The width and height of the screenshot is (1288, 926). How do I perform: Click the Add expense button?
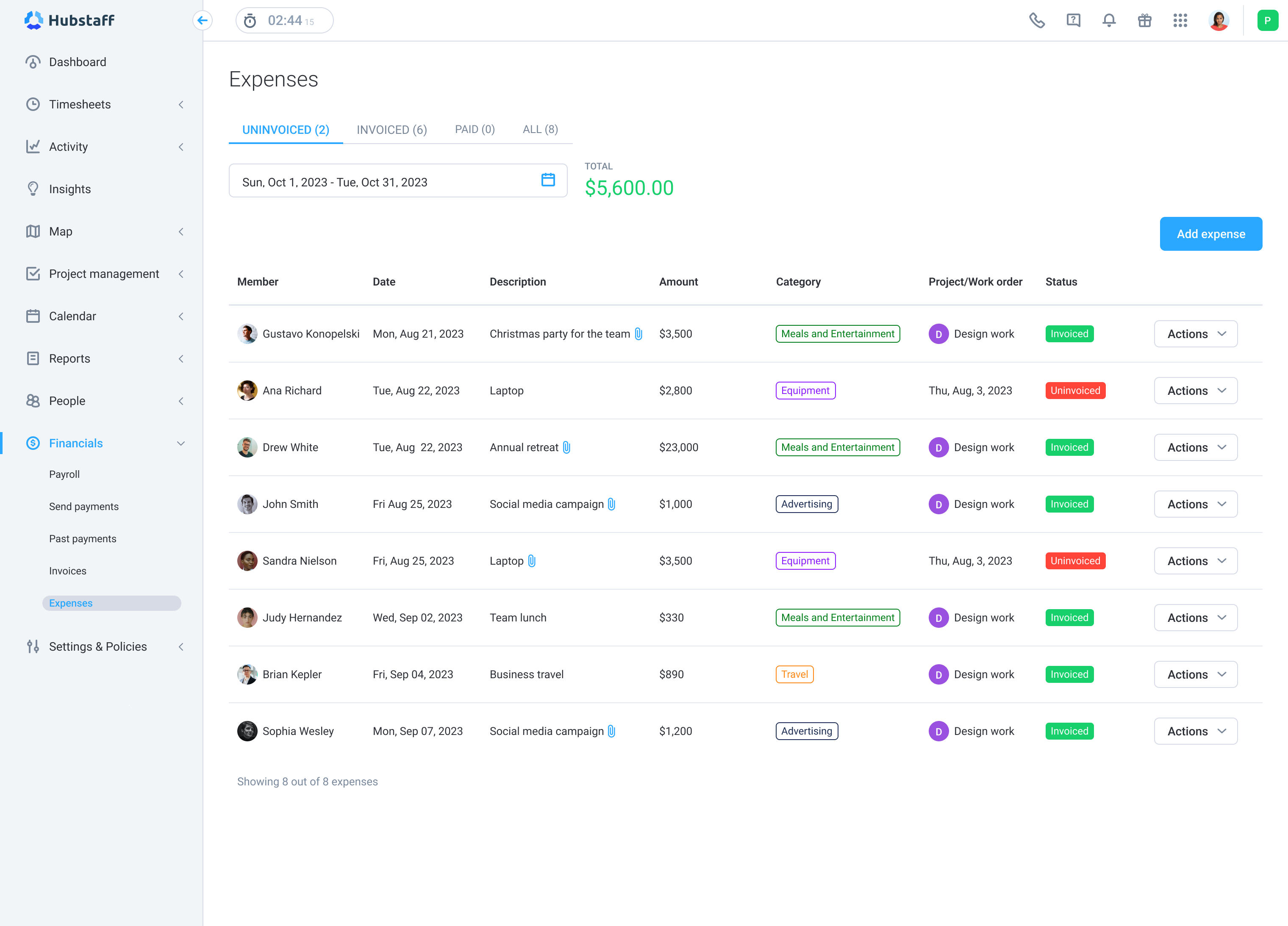pyautogui.click(x=1210, y=234)
